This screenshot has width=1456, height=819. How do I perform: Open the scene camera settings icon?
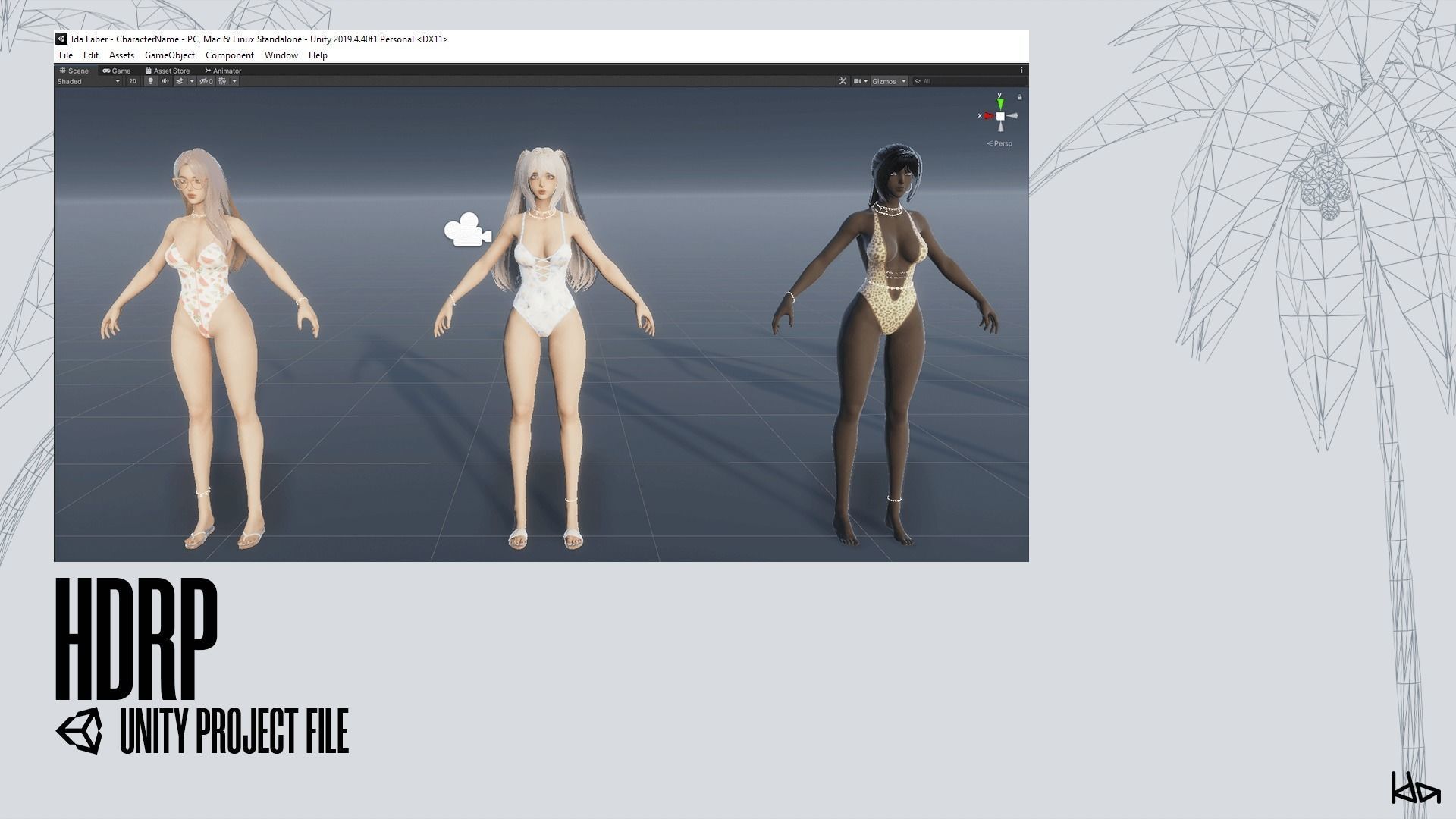857,81
